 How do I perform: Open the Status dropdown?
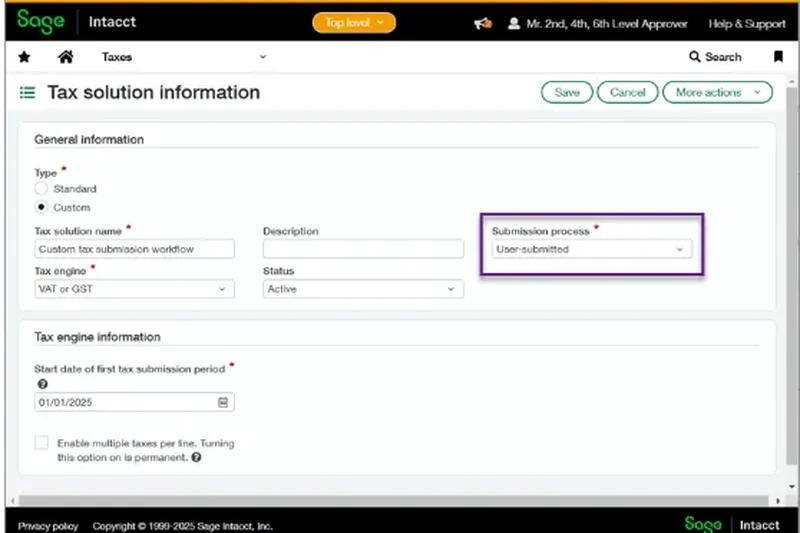click(x=363, y=289)
